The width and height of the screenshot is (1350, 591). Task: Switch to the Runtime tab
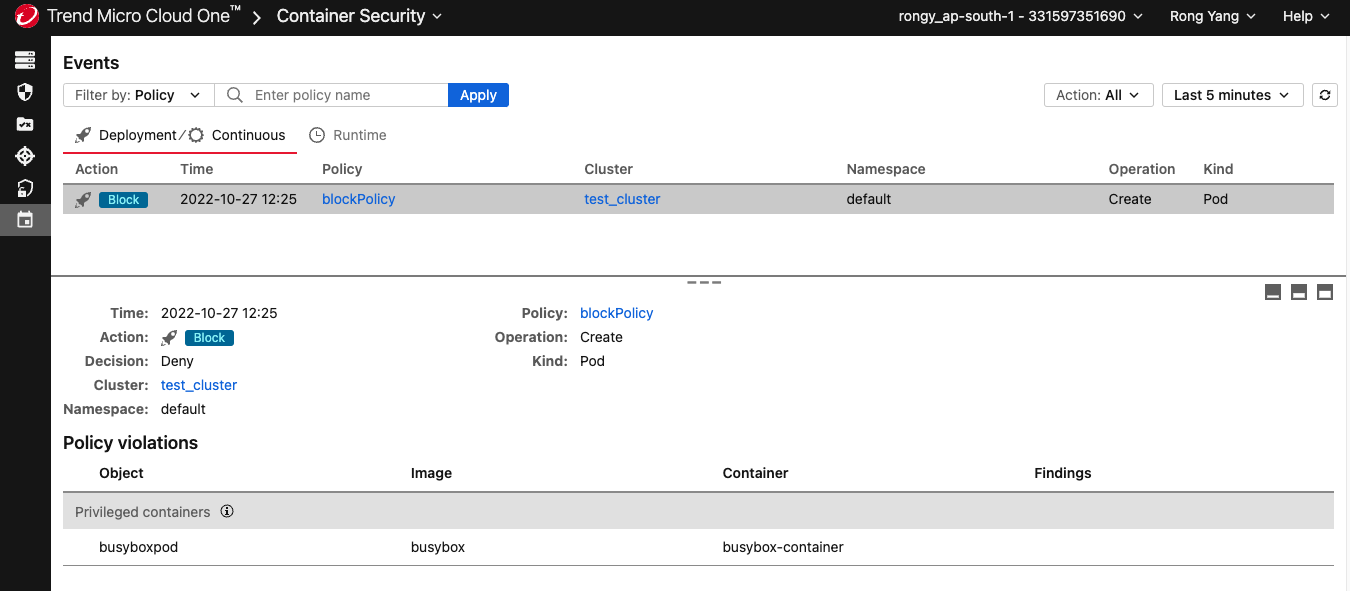click(x=348, y=135)
